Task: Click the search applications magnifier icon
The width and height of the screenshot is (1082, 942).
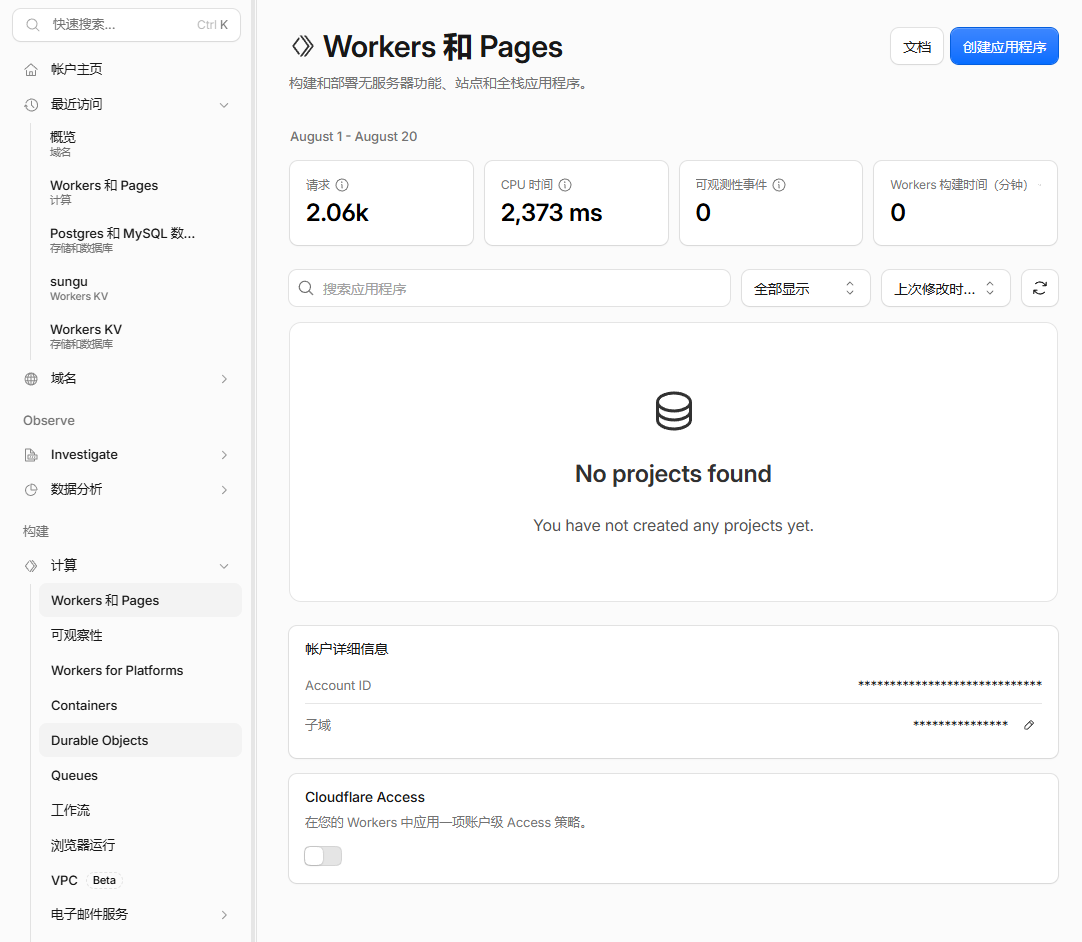Action: click(x=306, y=288)
